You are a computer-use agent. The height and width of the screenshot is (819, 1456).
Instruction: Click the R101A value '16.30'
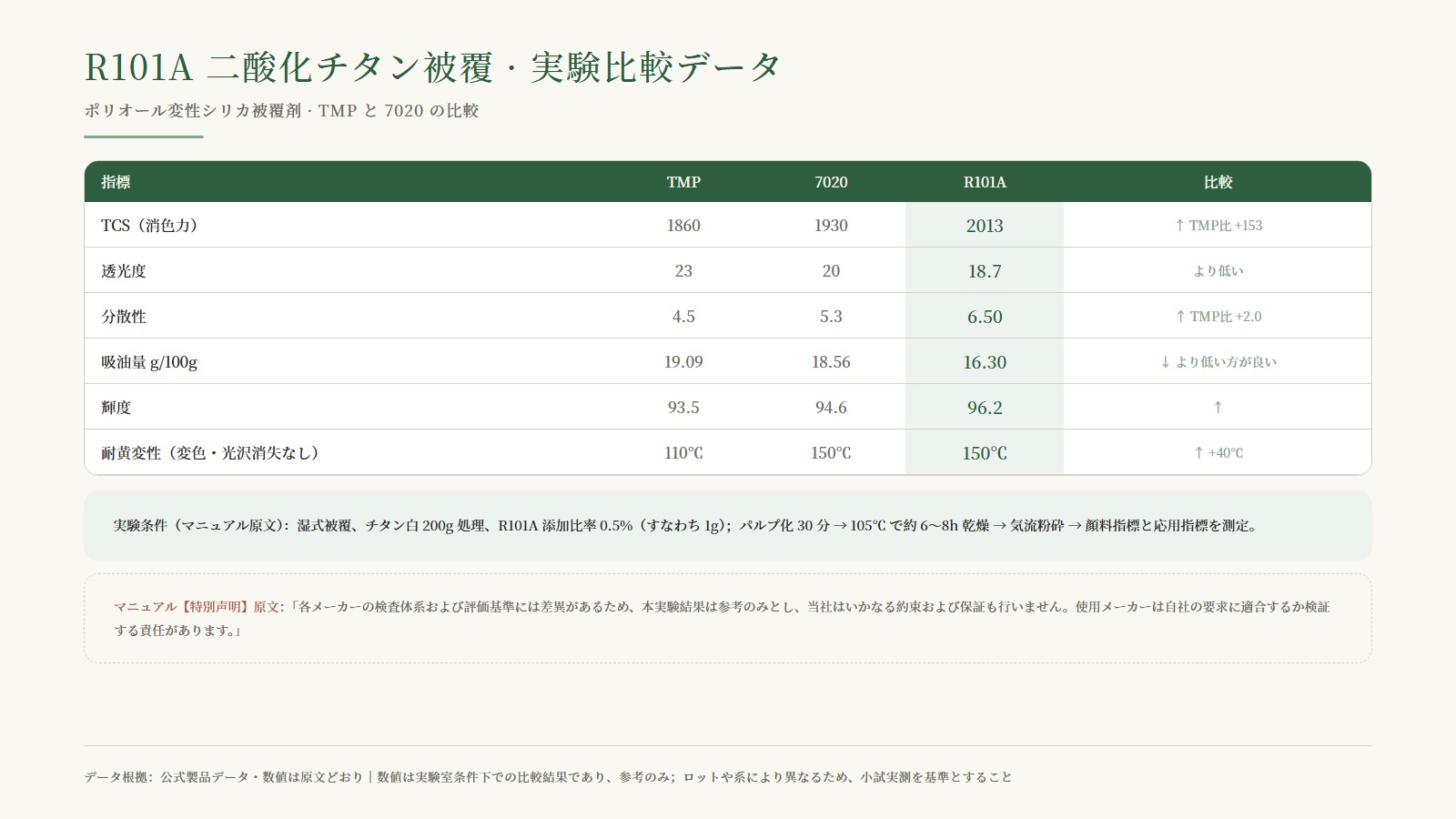pyautogui.click(x=985, y=362)
